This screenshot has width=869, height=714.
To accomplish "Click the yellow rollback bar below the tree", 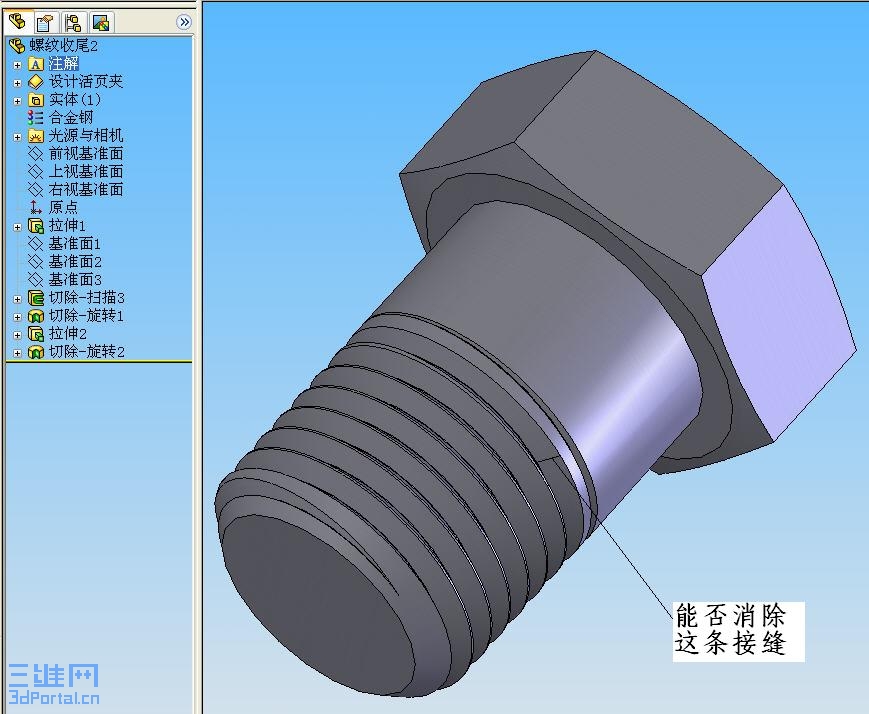I will click(x=99, y=362).
